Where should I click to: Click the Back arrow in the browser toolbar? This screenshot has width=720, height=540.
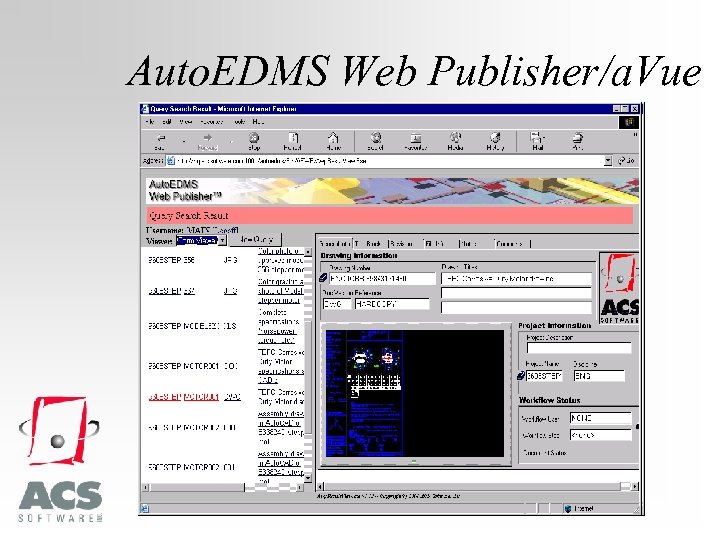[161, 137]
